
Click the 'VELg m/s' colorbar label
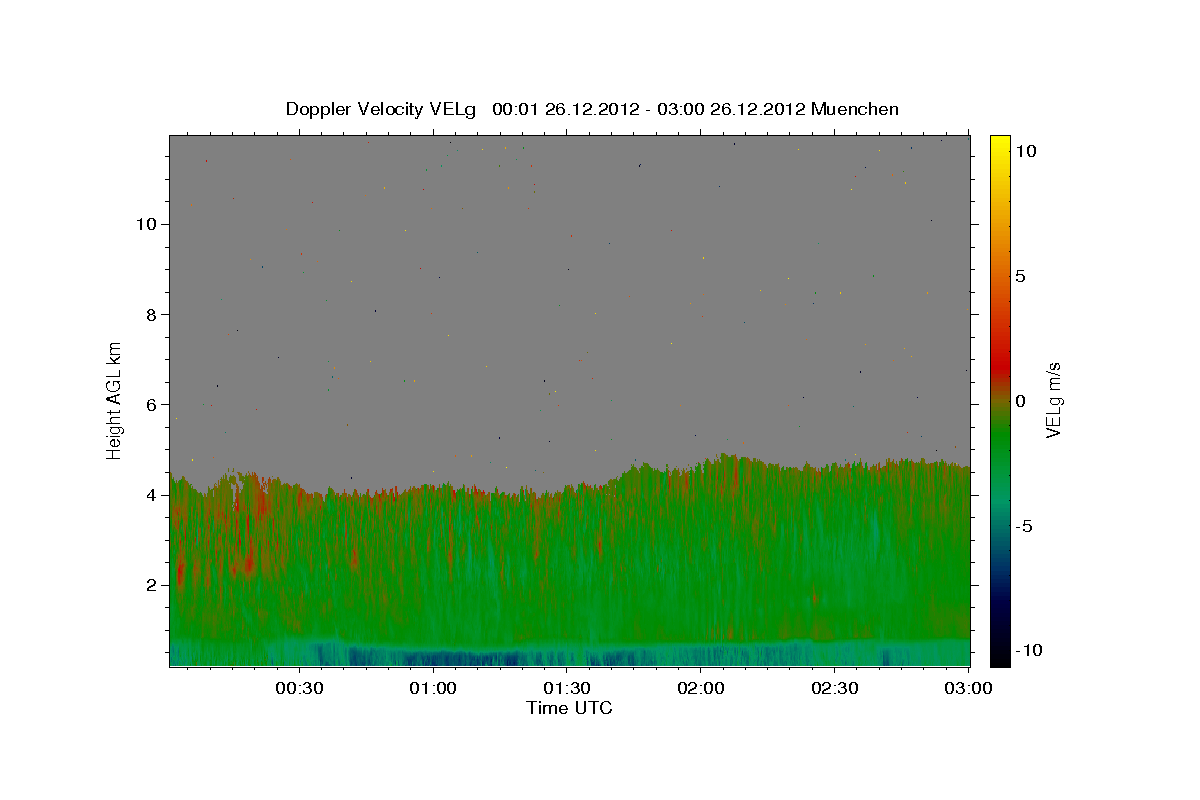point(1052,399)
